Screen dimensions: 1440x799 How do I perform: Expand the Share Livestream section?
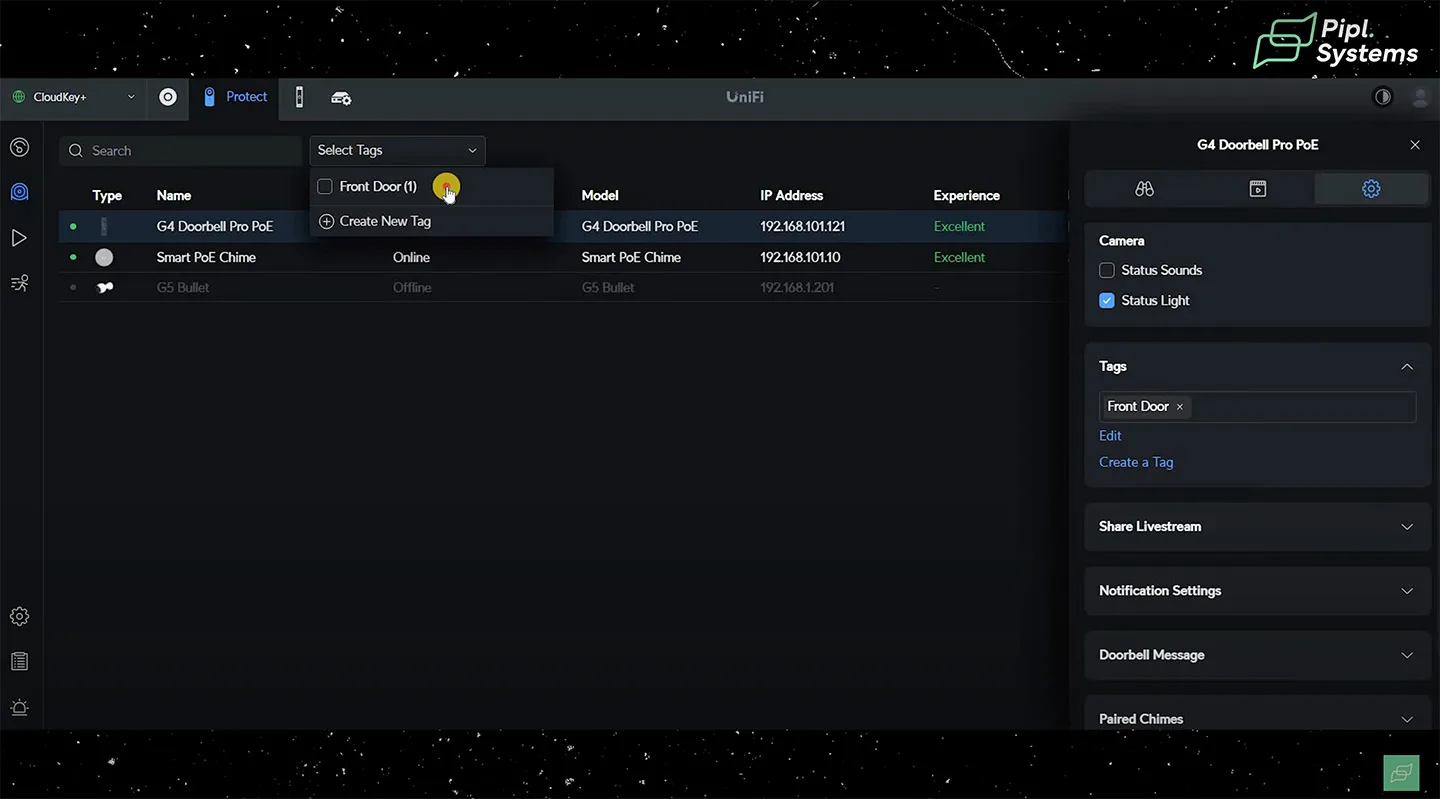point(1257,527)
